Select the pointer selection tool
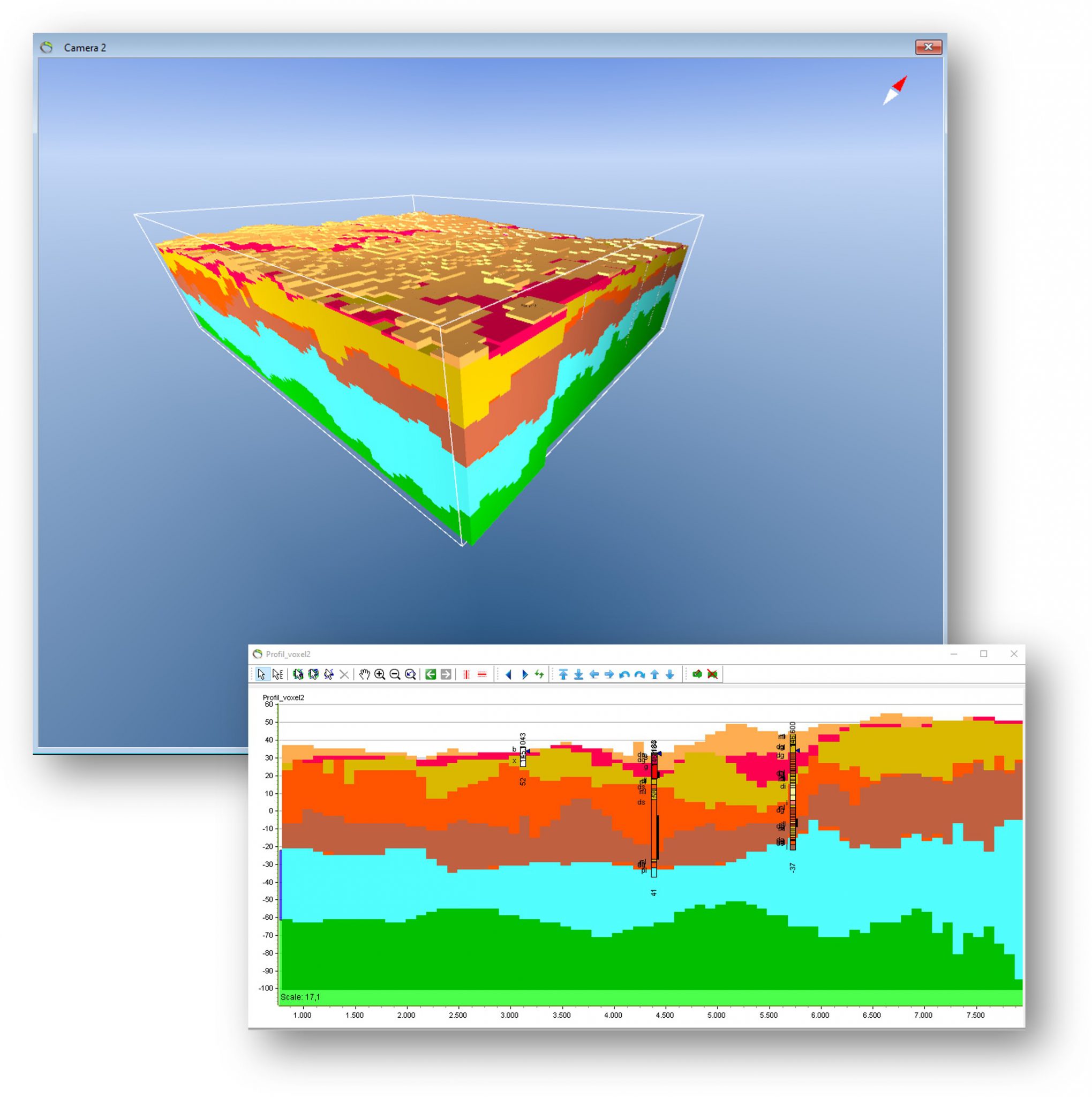 (261, 675)
